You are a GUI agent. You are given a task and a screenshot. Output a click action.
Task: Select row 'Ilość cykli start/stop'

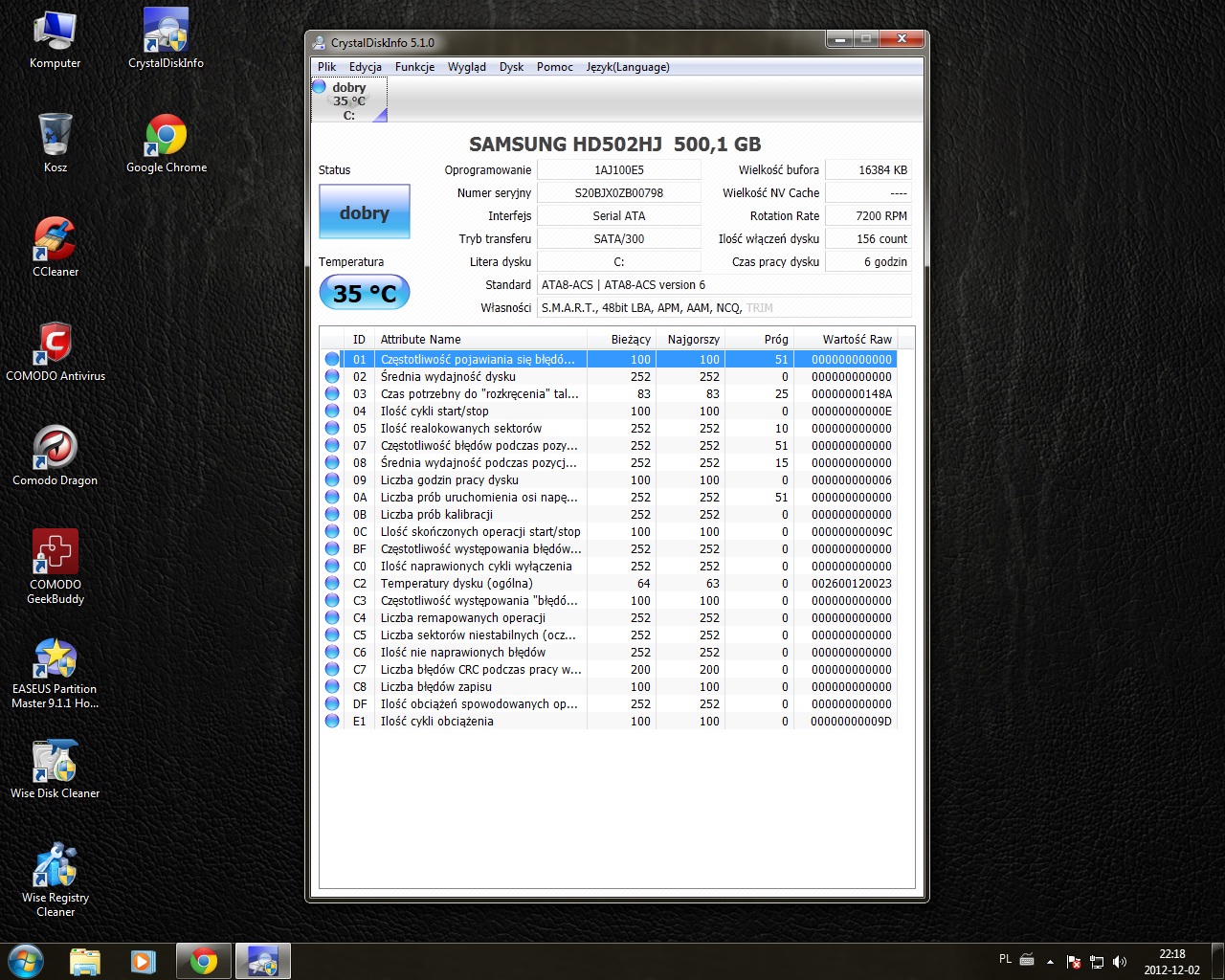pyautogui.click(x=610, y=411)
